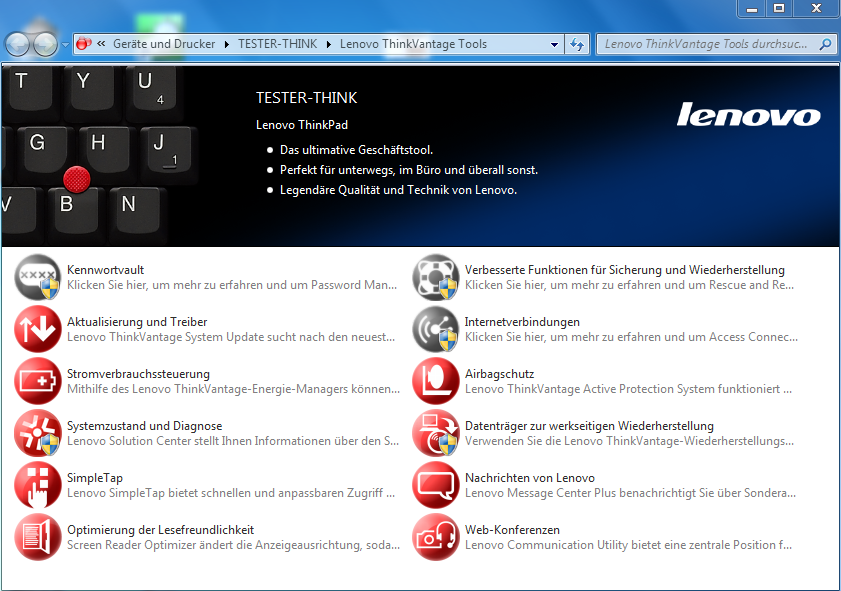
Task: Click the 'Lenovo ThinkPad' banner subtitle
Action: pyautogui.click(x=302, y=125)
